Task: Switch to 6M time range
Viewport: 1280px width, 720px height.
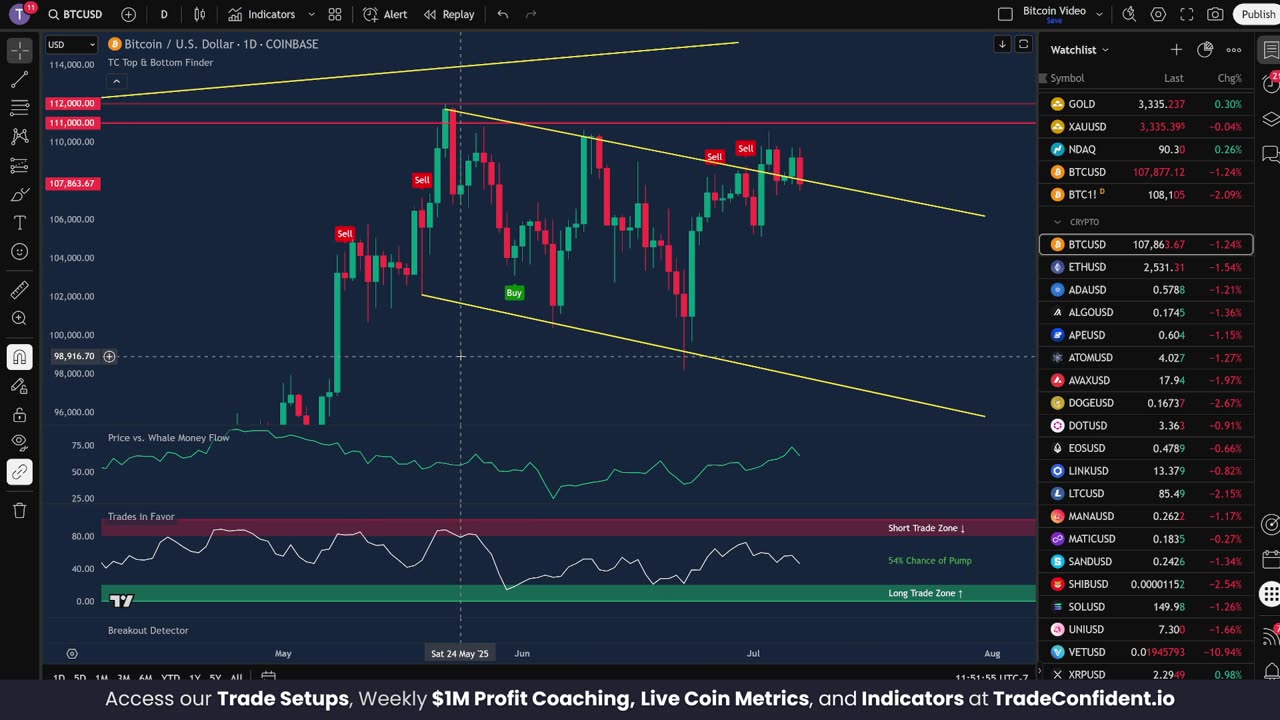Action: click(145, 678)
